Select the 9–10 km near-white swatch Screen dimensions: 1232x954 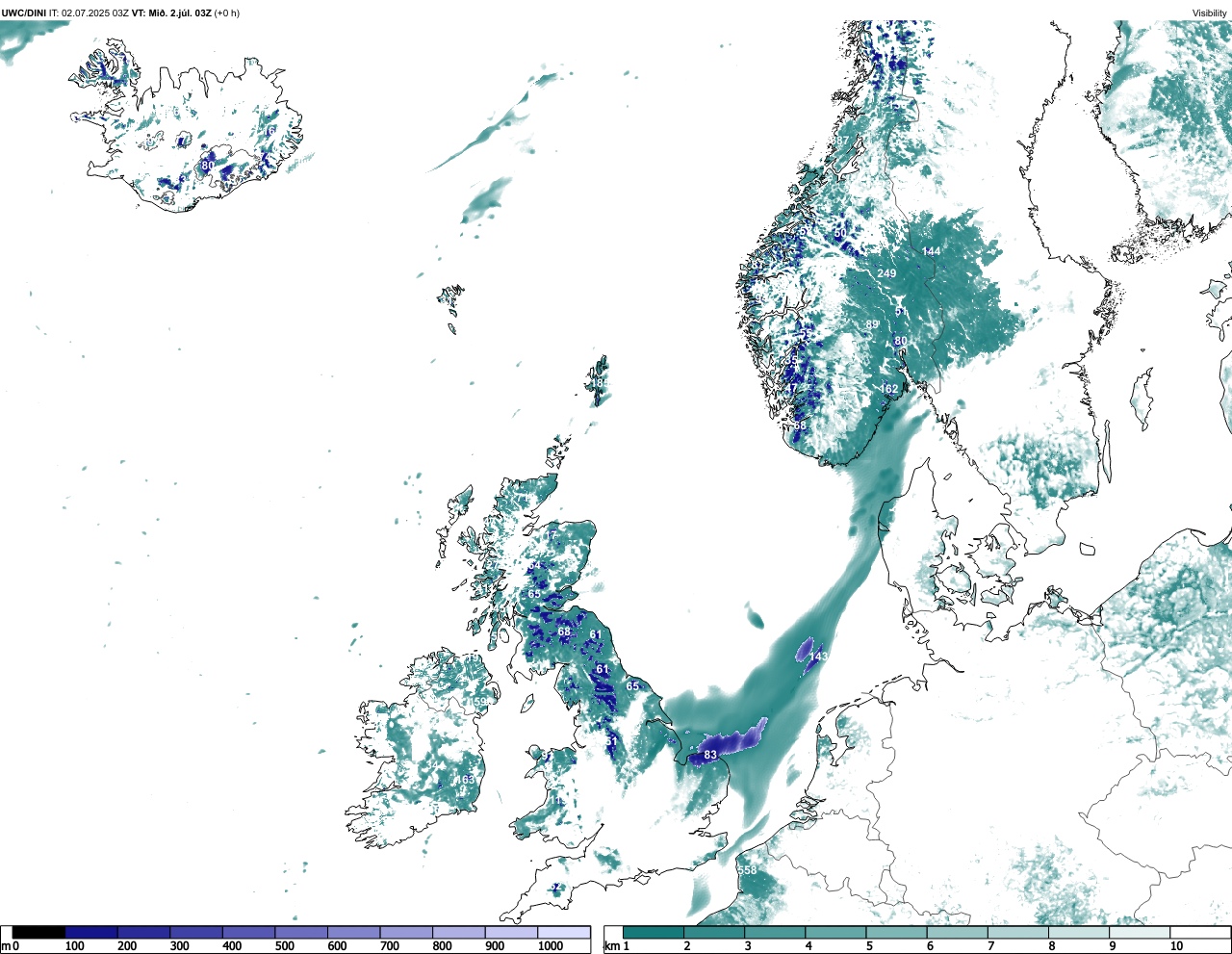pyautogui.click(x=1139, y=932)
